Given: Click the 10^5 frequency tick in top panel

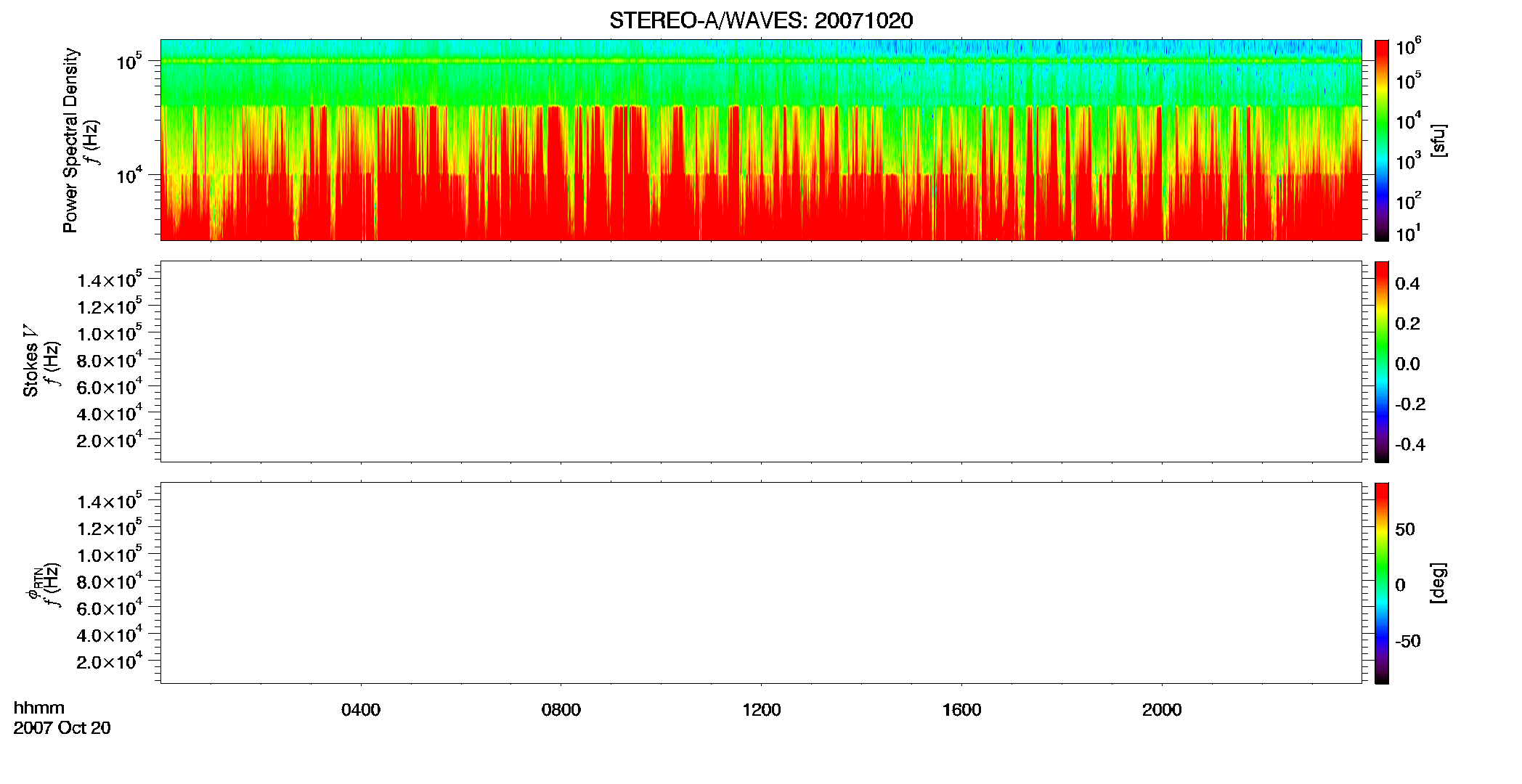Looking at the screenshot, I should tap(129, 61).
